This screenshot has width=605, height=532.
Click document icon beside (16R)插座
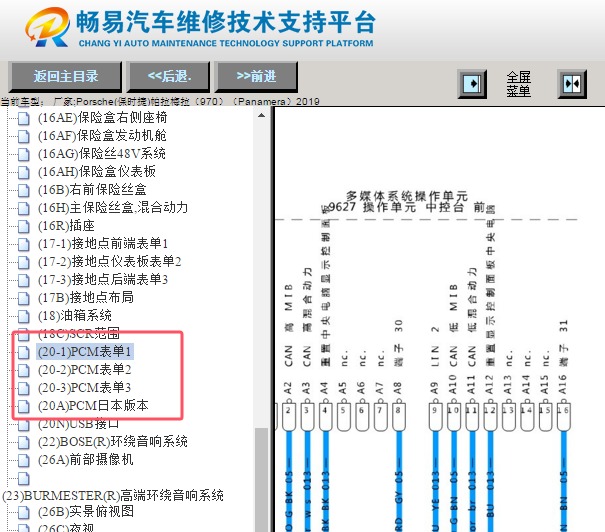24,226
